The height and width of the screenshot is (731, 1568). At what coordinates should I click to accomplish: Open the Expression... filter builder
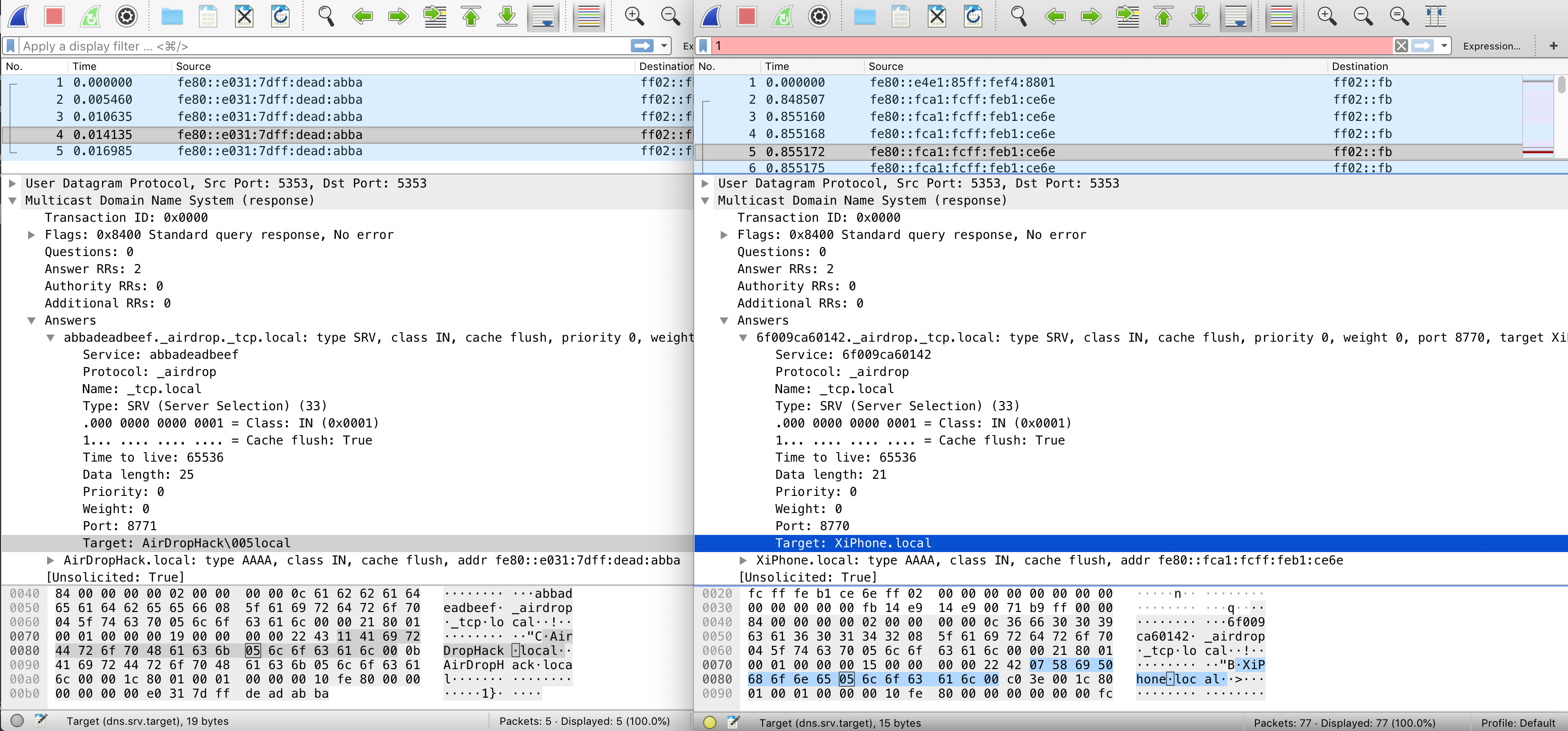point(1491,46)
